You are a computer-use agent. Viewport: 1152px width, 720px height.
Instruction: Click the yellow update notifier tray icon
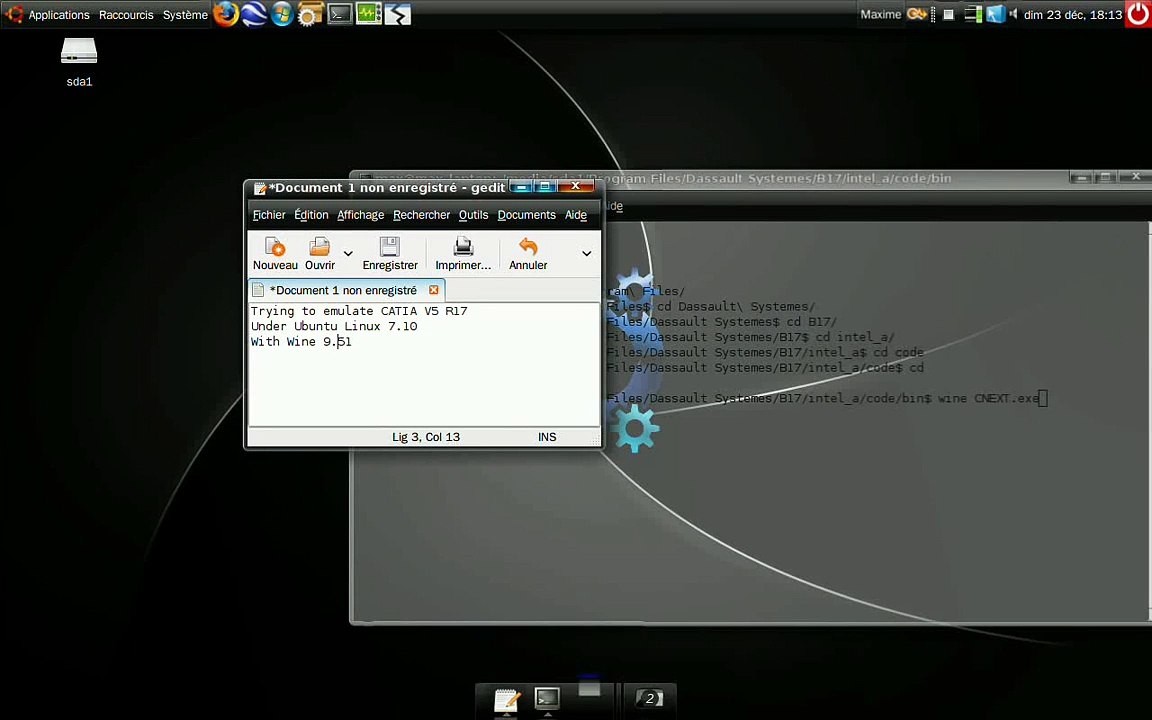coord(916,14)
